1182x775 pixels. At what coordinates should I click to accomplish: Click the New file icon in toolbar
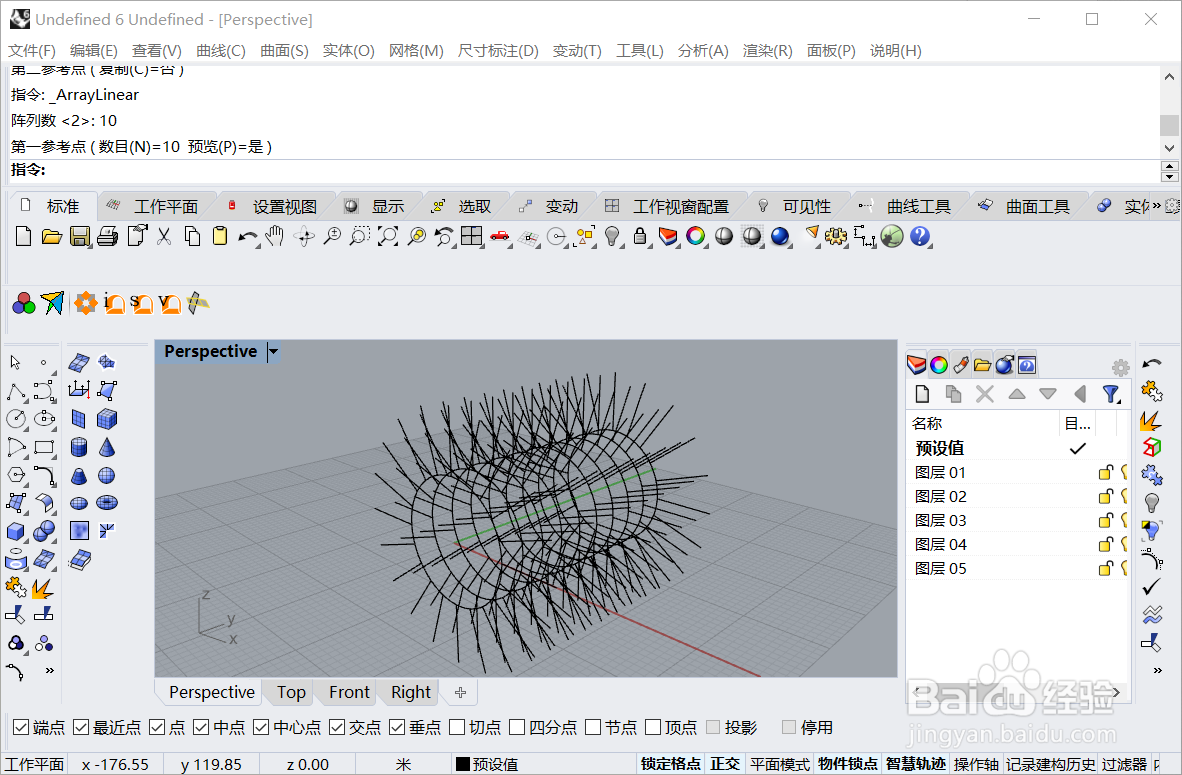(23, 237)
